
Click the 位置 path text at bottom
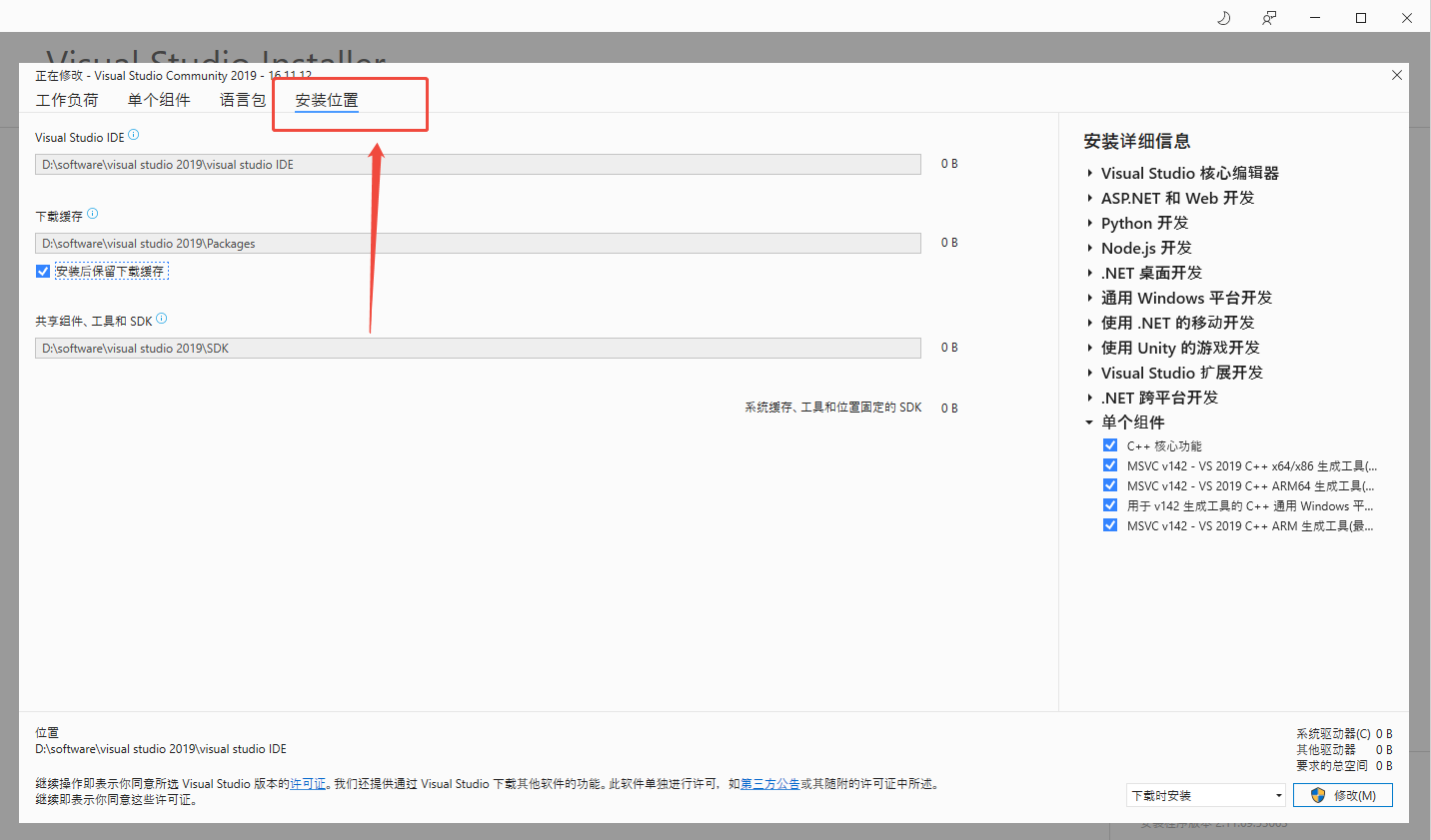(161, 749)
